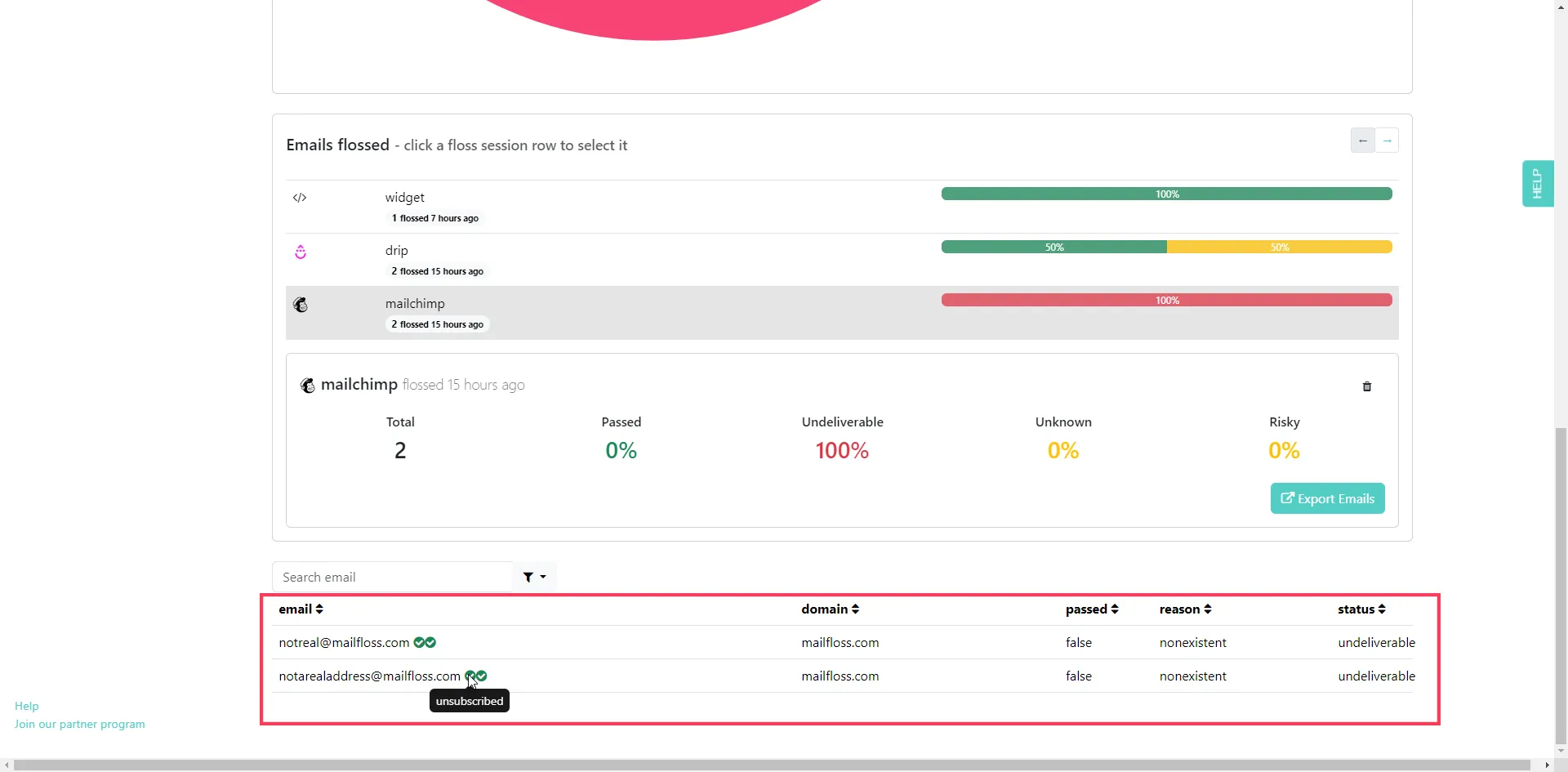Open the Join our partner program link
This screenshot has width=1568, height=772.
[x=80, y=724]
